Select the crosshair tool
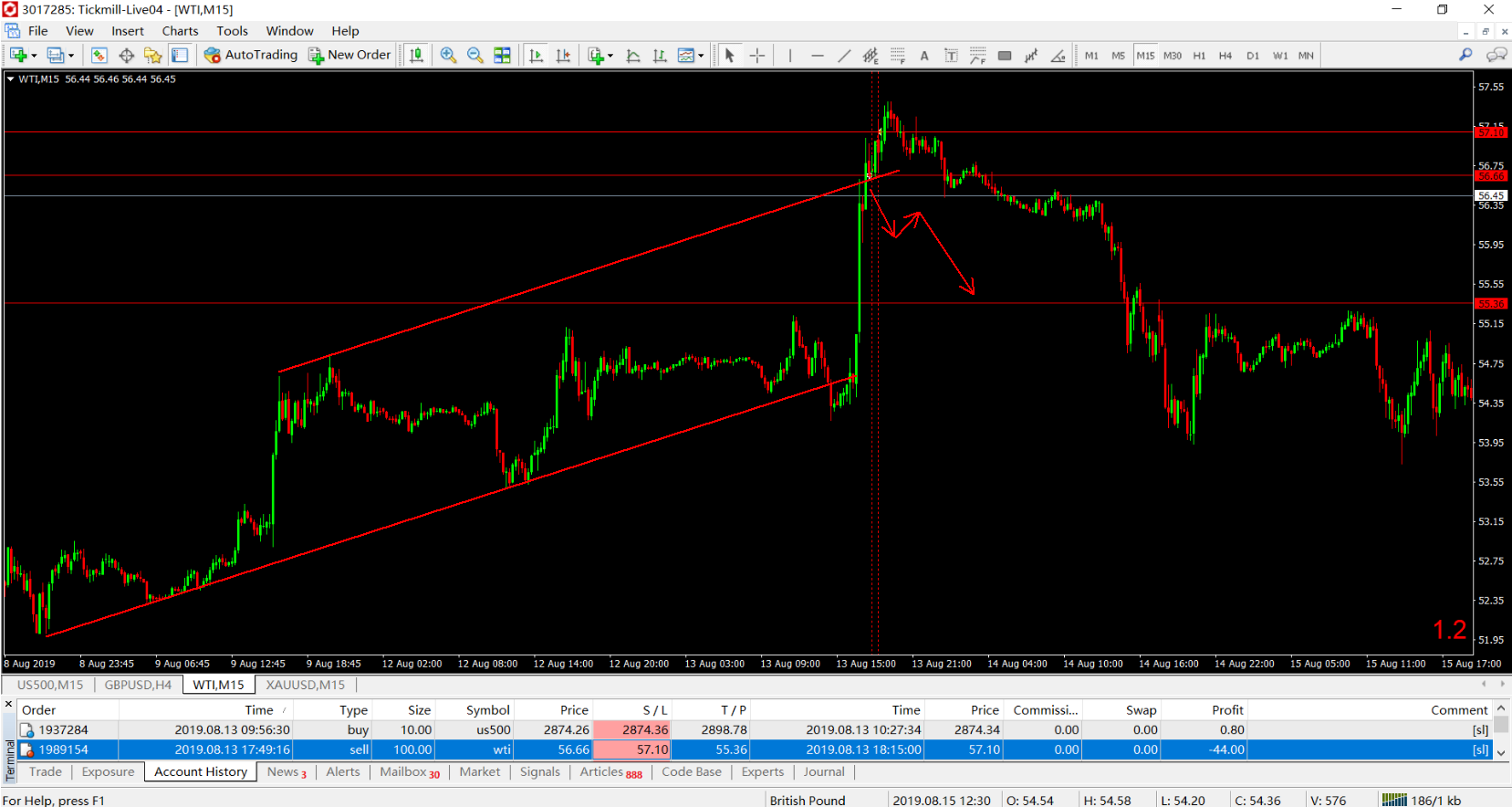1512x807 pixels. 757,55
